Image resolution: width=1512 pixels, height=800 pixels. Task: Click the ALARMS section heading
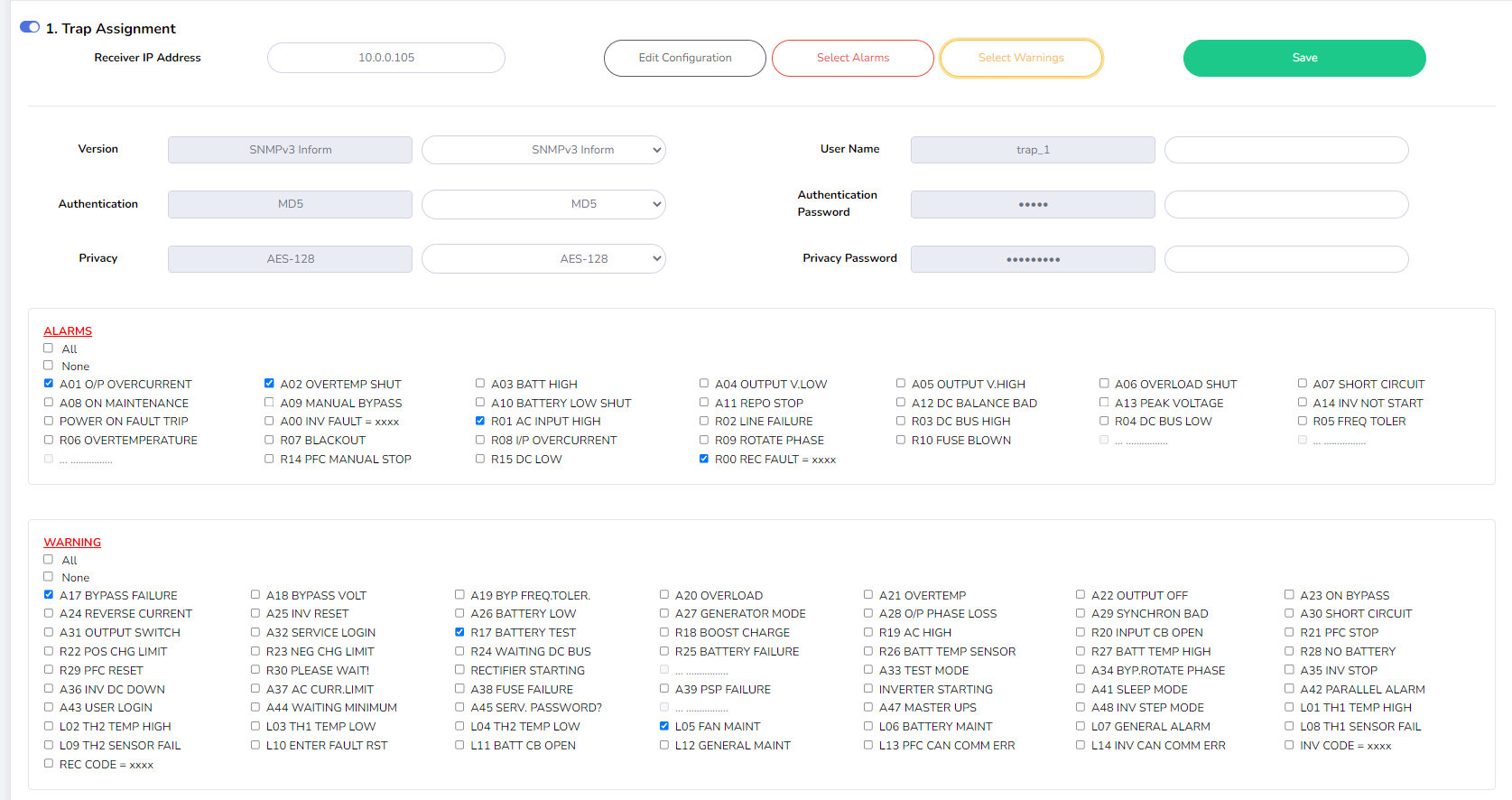point(68,331)
